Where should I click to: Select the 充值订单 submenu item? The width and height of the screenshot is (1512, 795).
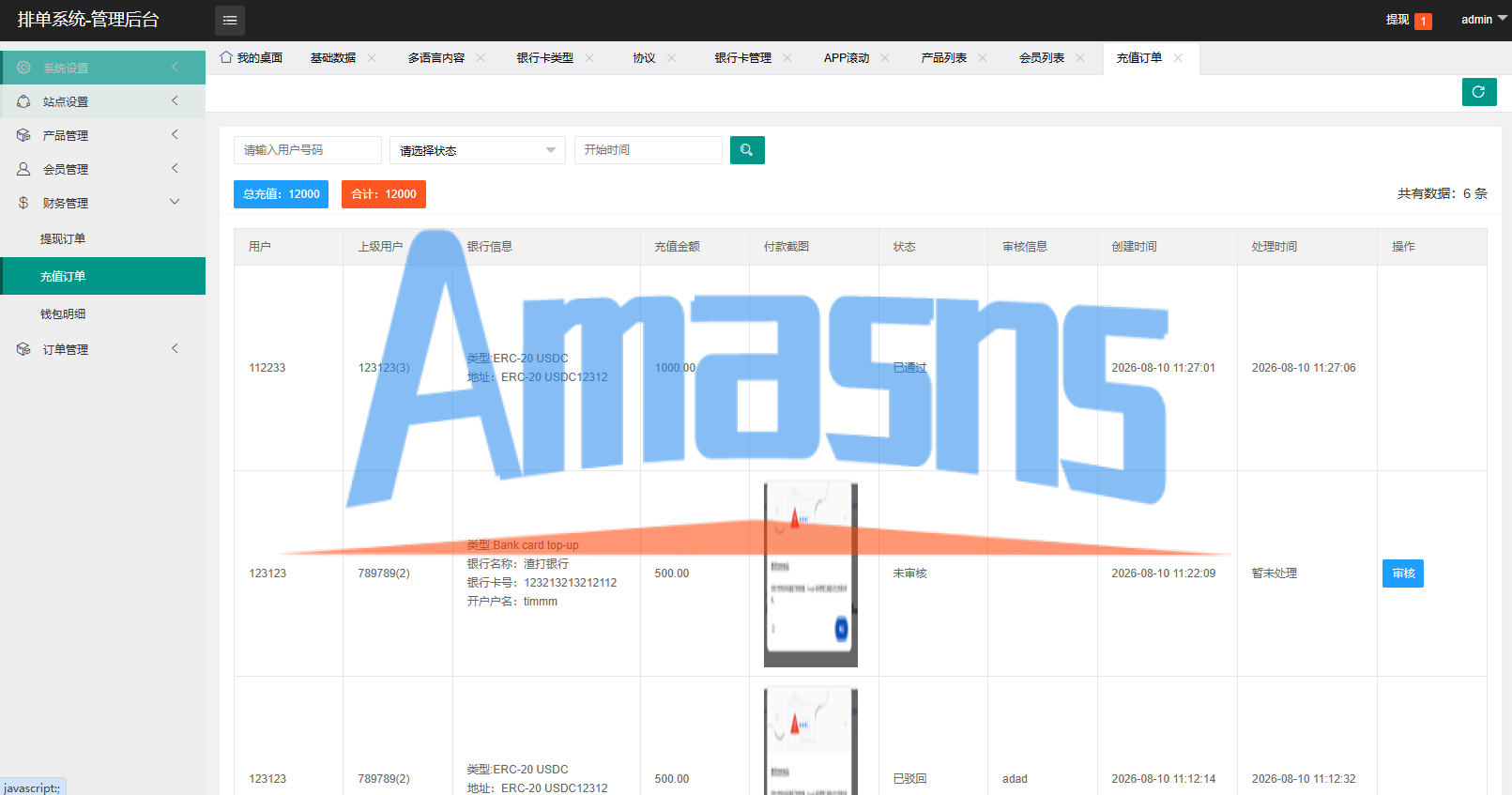pos(102,276)
